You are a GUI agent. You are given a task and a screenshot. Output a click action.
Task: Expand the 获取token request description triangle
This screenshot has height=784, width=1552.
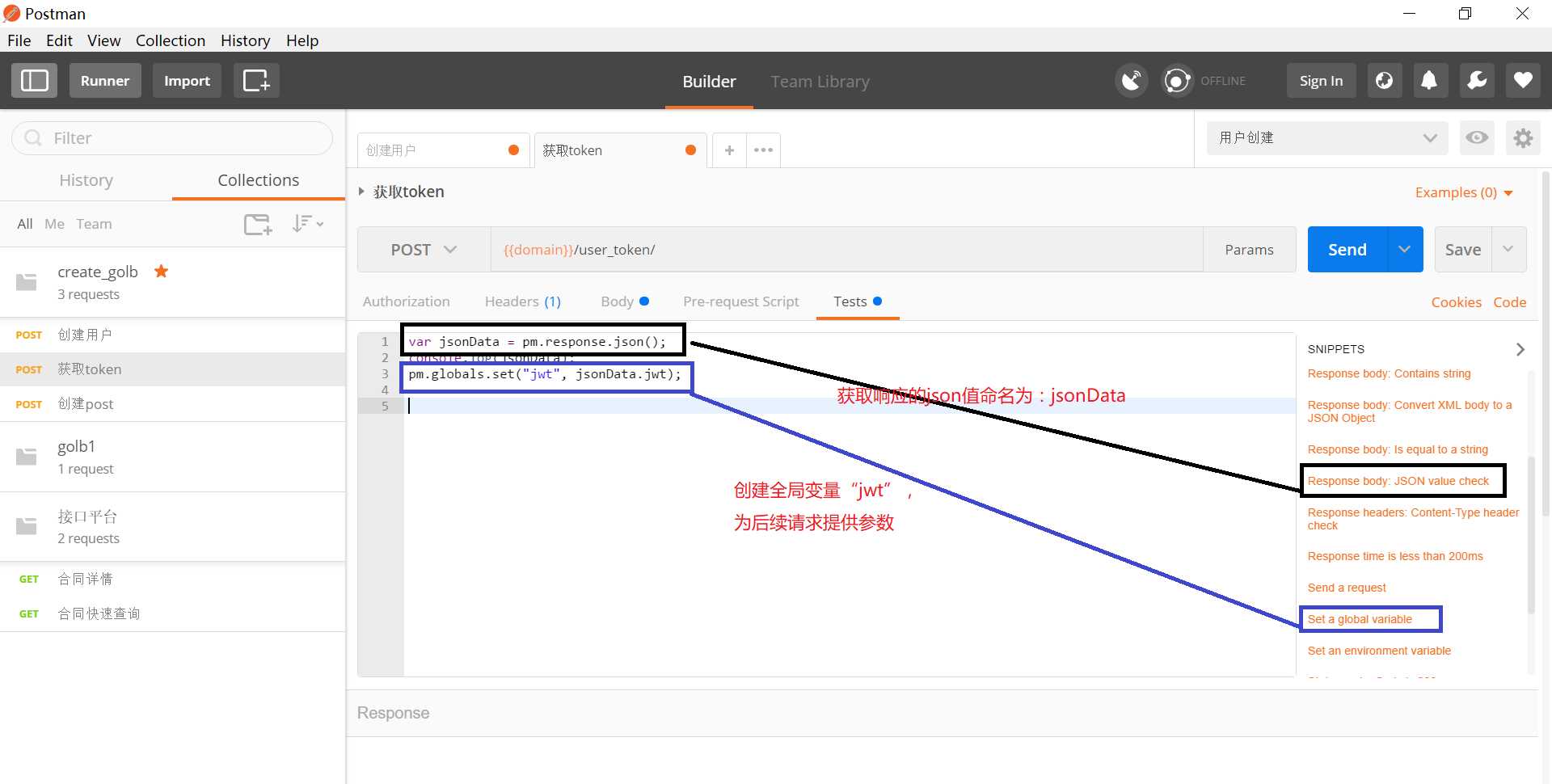coord(361,192)
